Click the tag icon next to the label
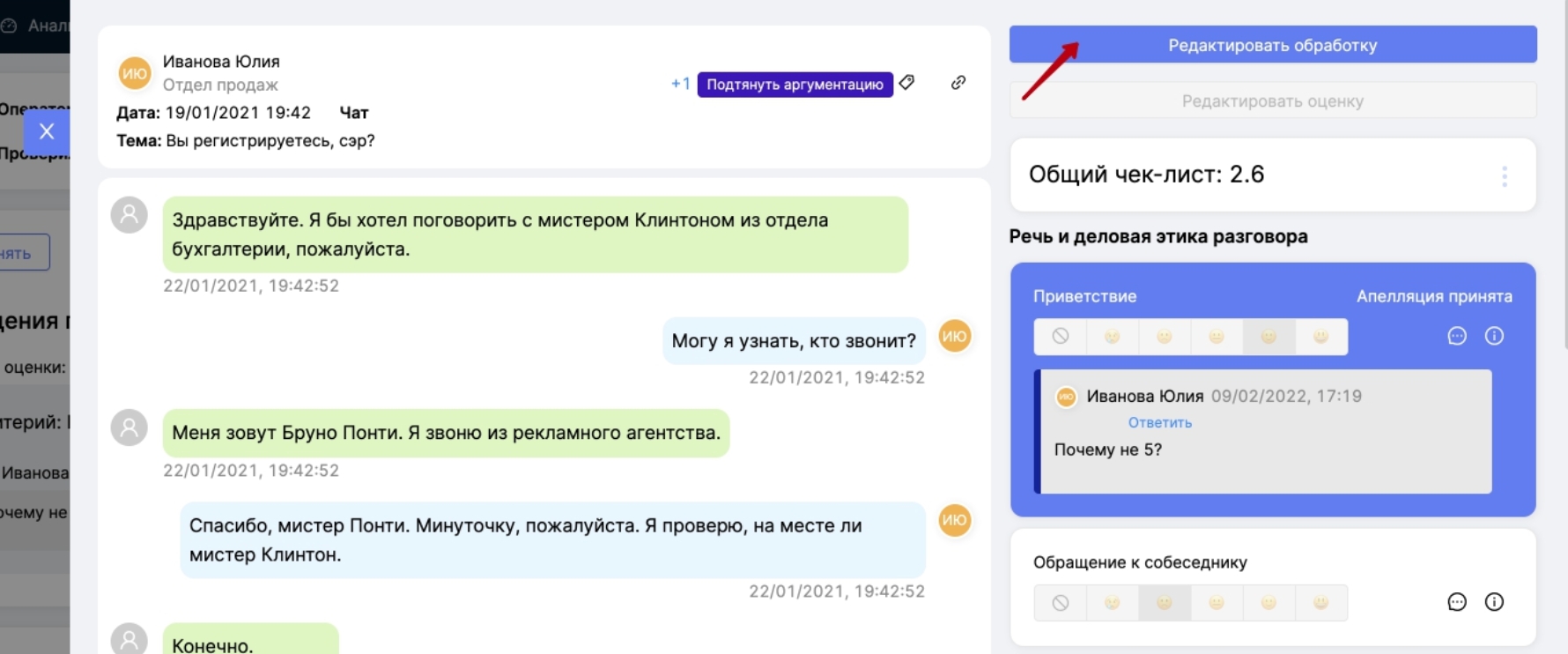1568x654 pixels. coord(906,83)
